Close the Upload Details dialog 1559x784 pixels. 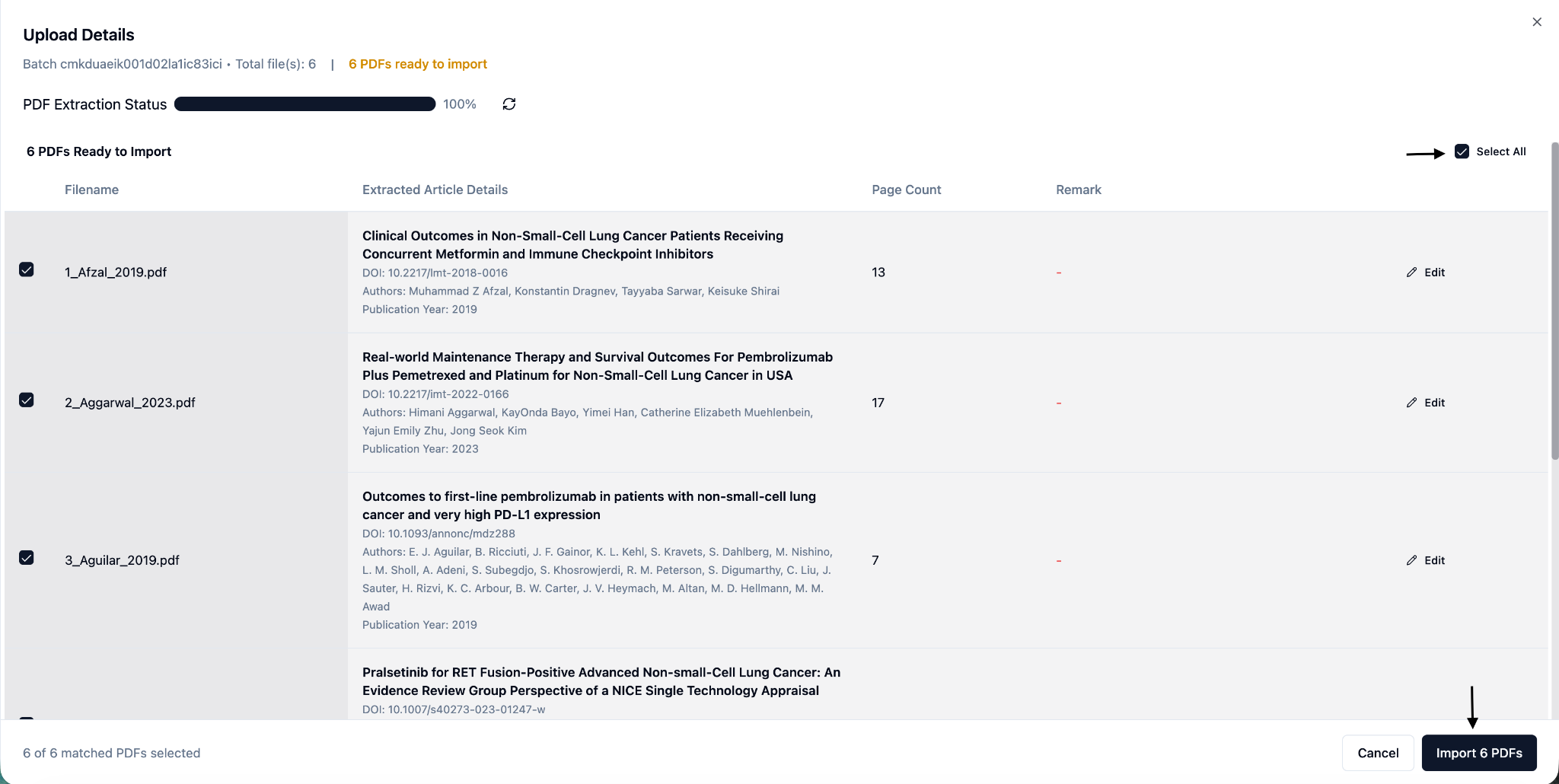coord(1536,22)
